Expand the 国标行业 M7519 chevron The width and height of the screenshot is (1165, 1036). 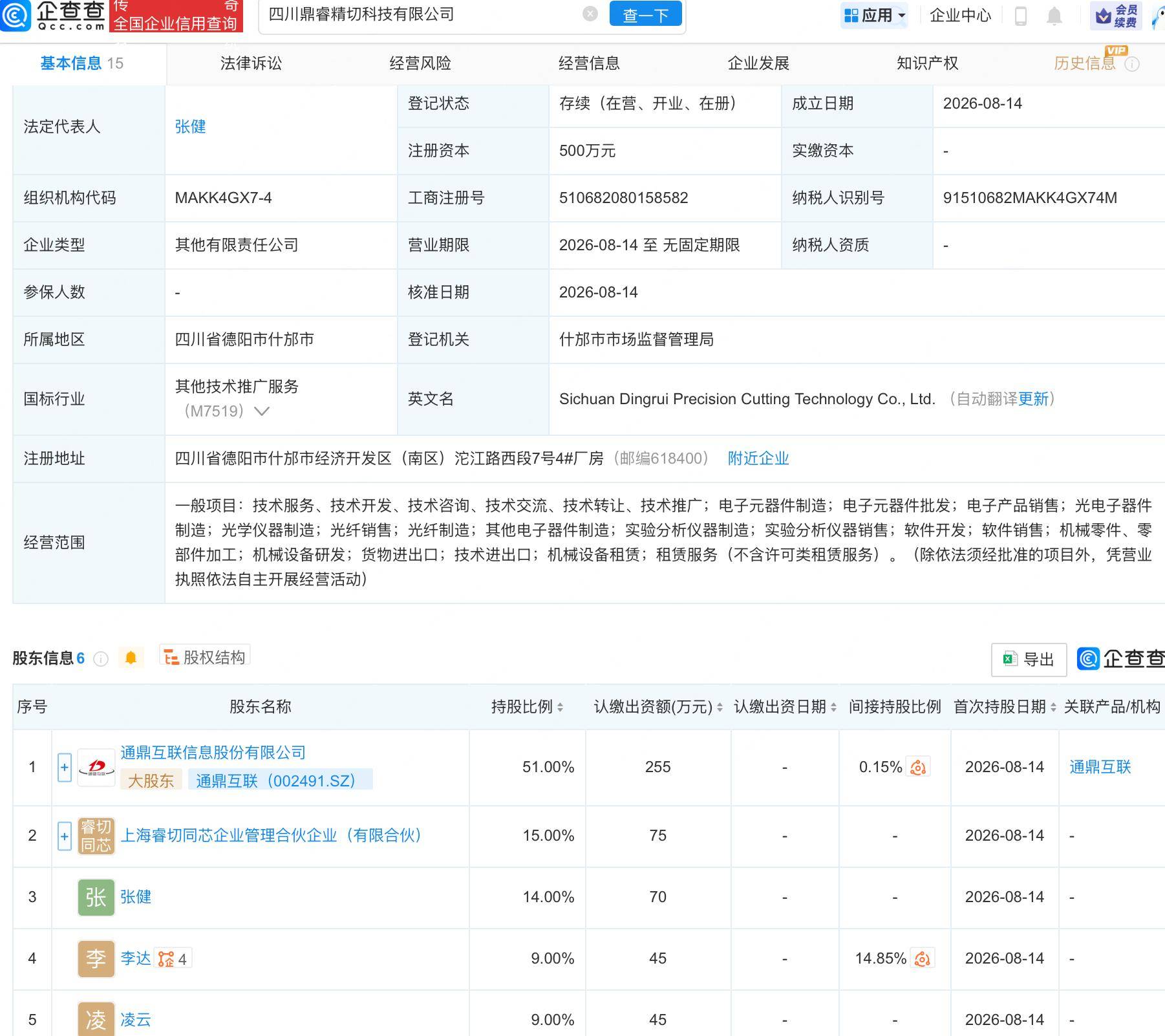coord(261,411)
